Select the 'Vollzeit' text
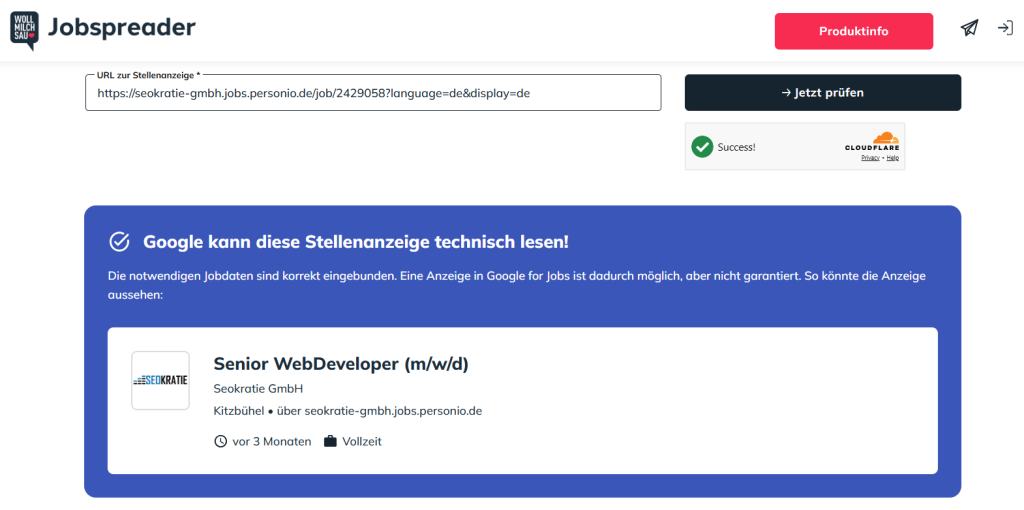The height and width of the screenshot is (510, 1024). tap(362, 441)
